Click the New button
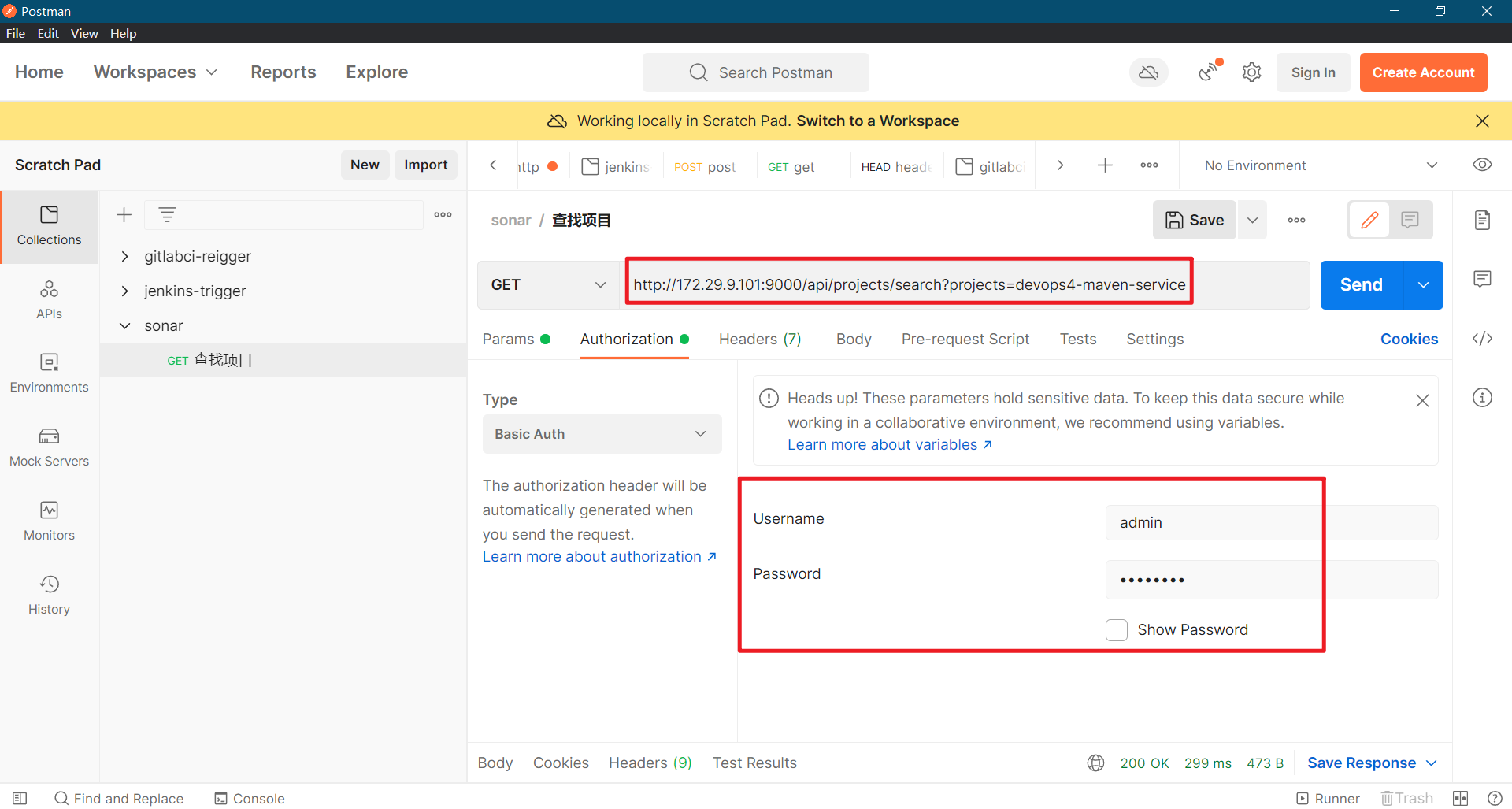 tap(365, 165)
